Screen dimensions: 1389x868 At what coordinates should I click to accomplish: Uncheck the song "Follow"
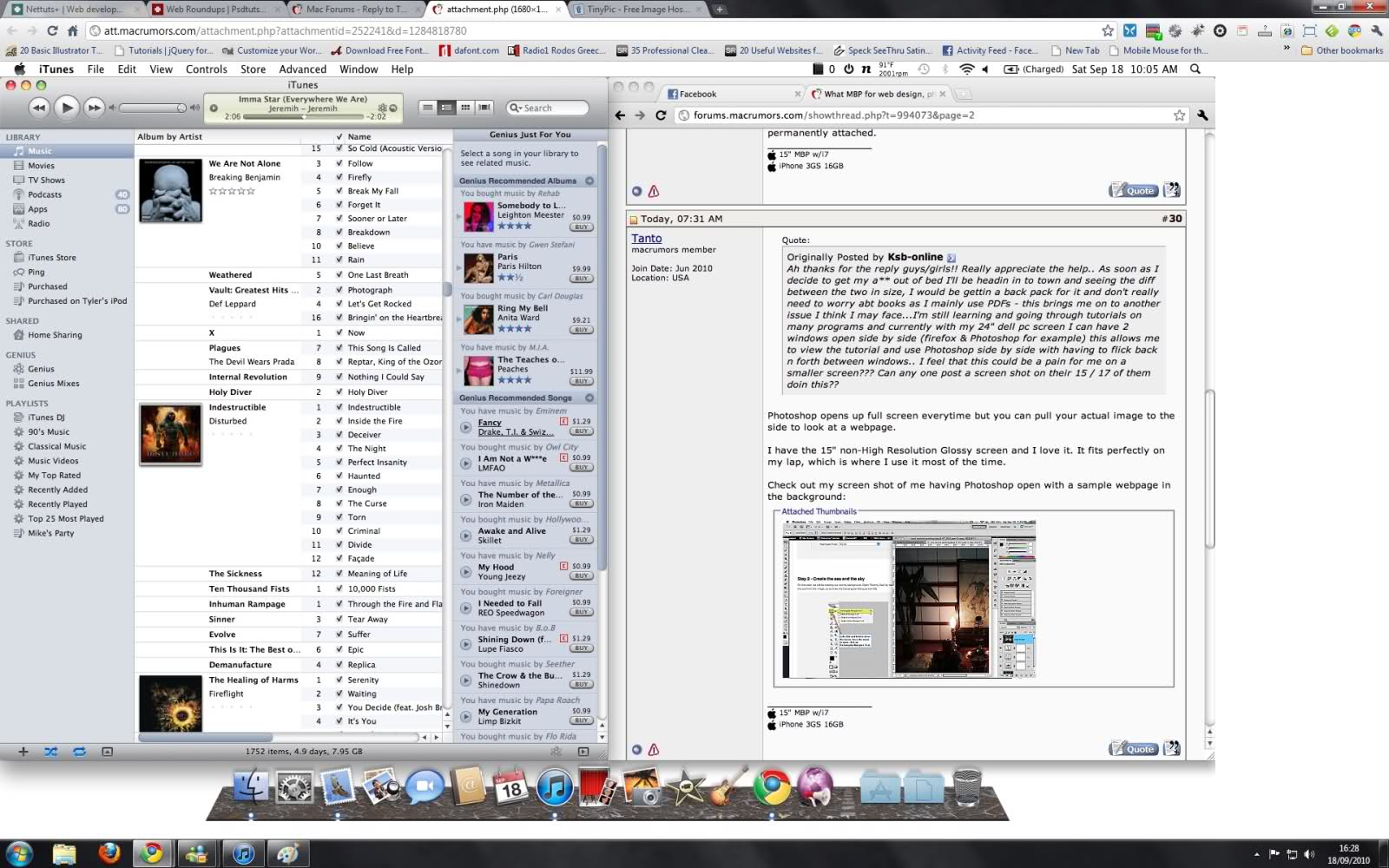(339, 163)
